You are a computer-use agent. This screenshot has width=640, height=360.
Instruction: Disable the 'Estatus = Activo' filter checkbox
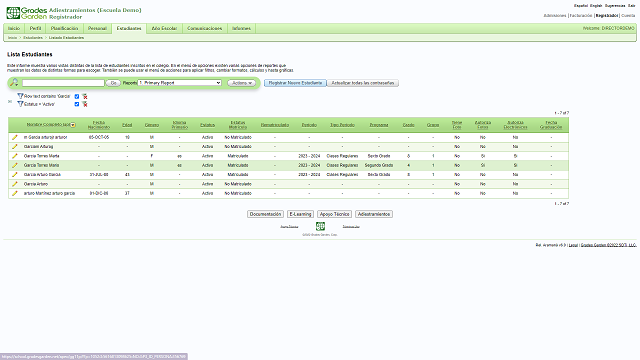click(77, 104)
